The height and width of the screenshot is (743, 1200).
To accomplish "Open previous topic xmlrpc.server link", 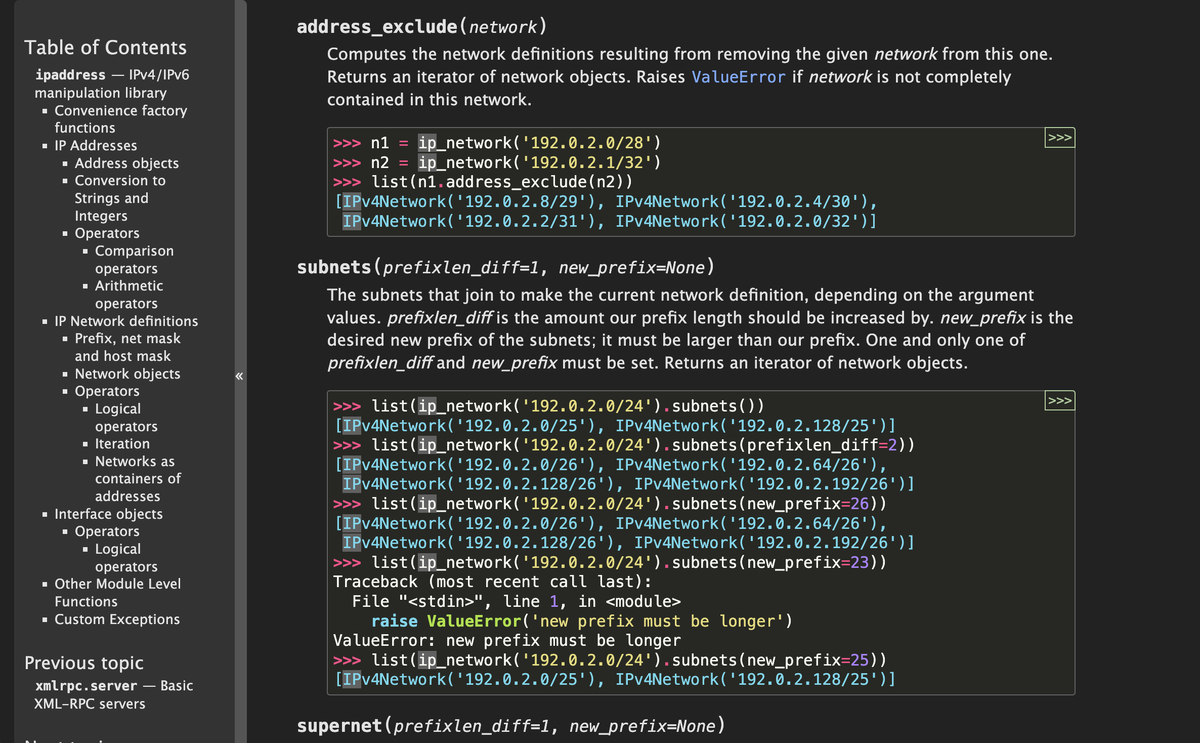I will coord(114,694).
